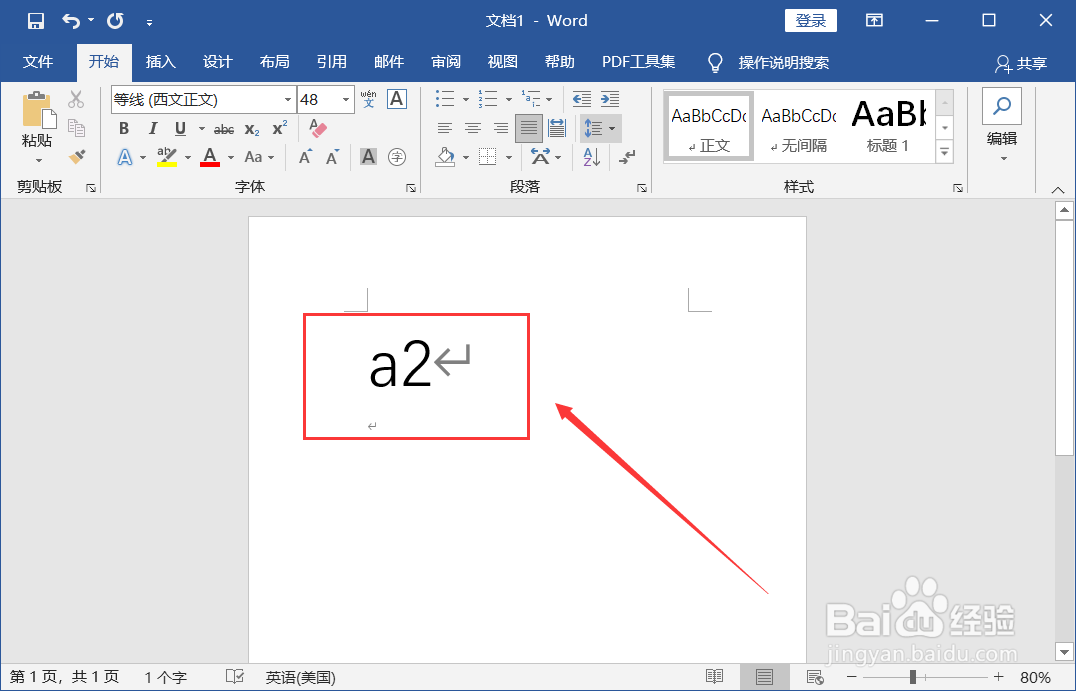Image resolution: width=1076 pixels, height=691 pixels.
Task: Open line and paragraph spacing
Action: pos(600,128)
